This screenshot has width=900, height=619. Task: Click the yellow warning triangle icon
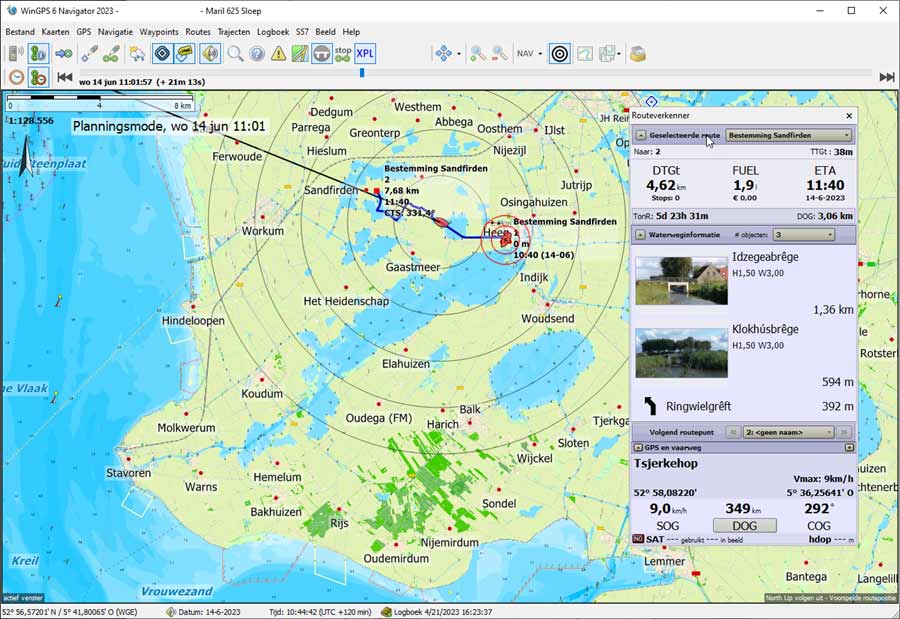278,54
